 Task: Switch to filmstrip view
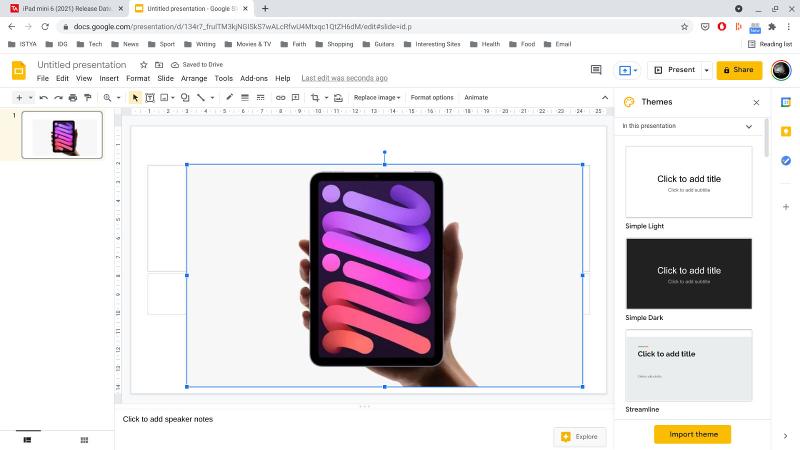(x=28, y=440)
